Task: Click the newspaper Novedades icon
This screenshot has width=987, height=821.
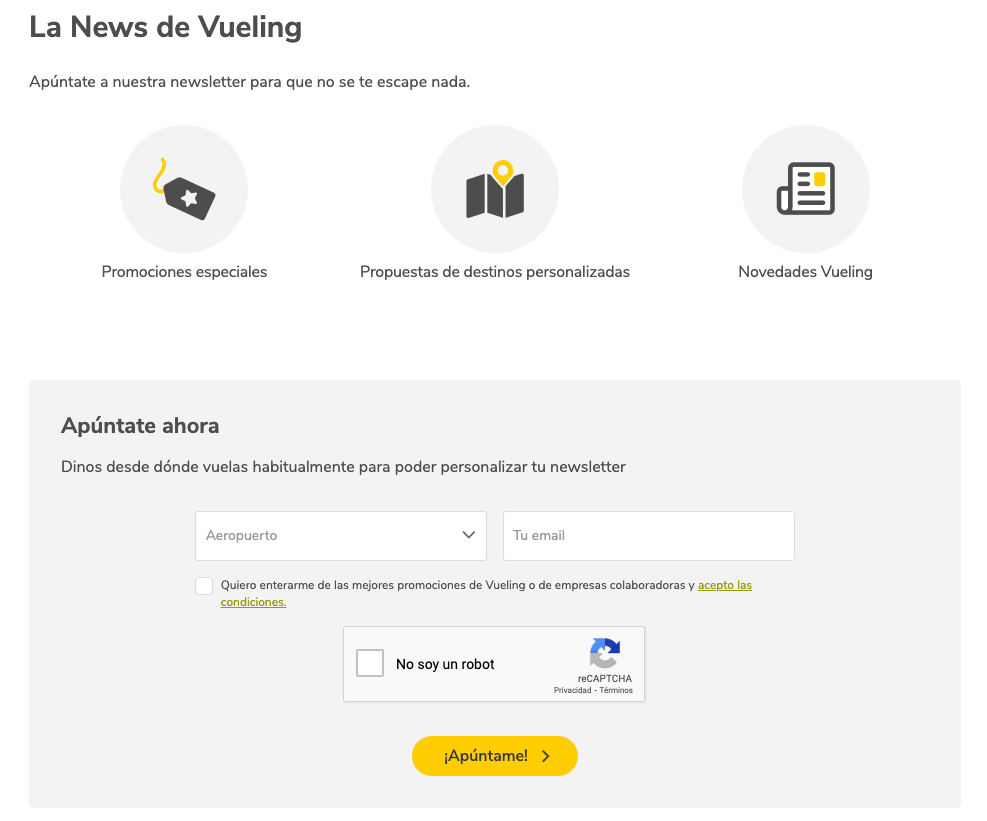Action: 806,189
